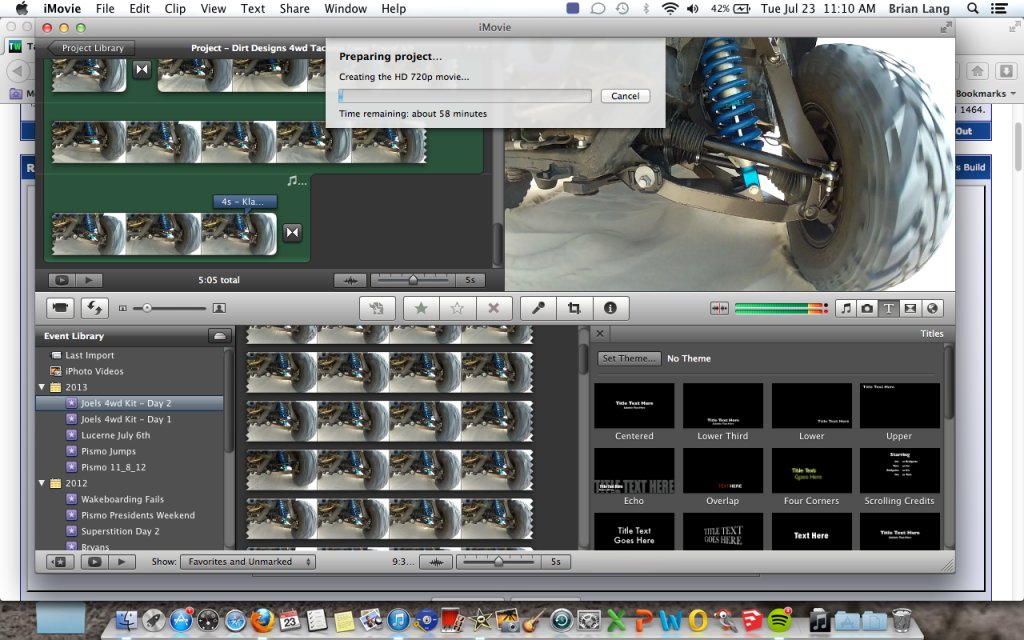Toggle audio waveforms in the project browser
Screen dimensions: 1024x640
coord(350,280)
